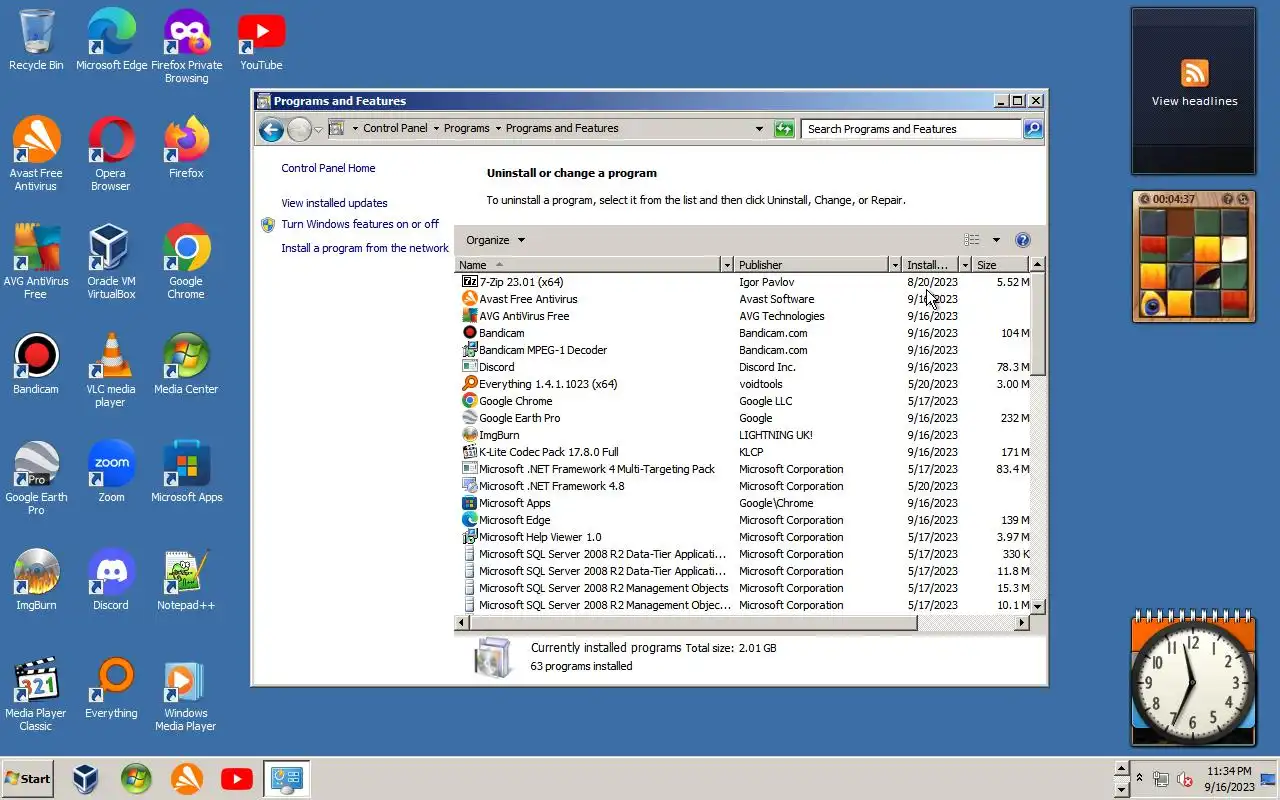Select the Opera Browser desktop icon
This screenshot has width=1280, height=800.
coord(111,154)
